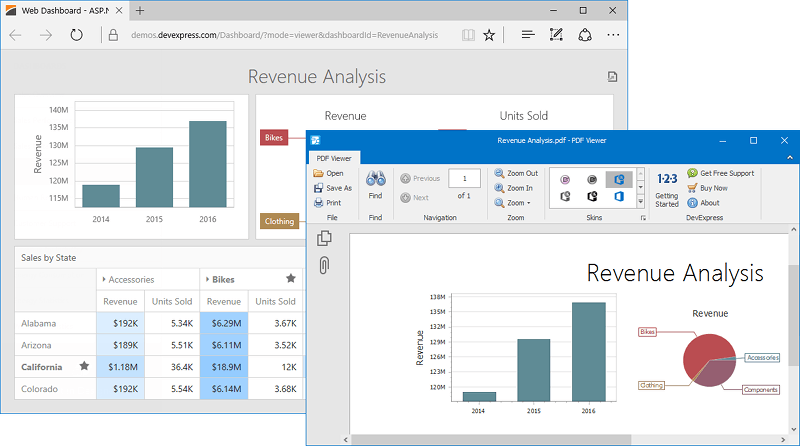
Task: Close the Web Dashboard browser tab
Action: (x=118, y=10)
